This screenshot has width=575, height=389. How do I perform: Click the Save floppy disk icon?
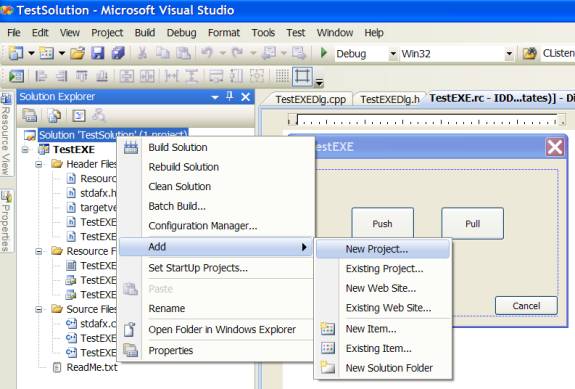98,54
